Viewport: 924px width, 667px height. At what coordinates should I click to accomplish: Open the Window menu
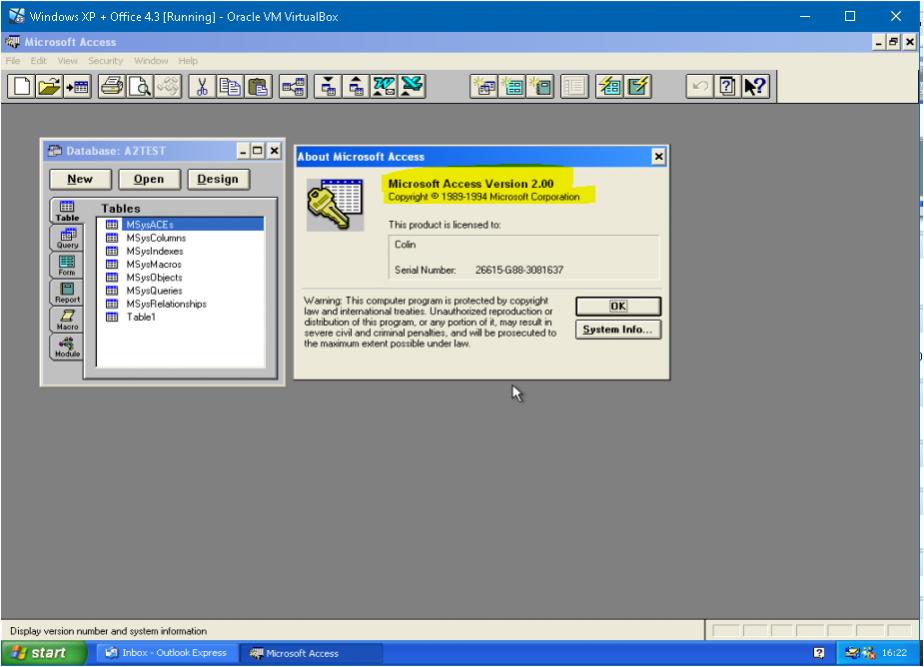(151, 61)
